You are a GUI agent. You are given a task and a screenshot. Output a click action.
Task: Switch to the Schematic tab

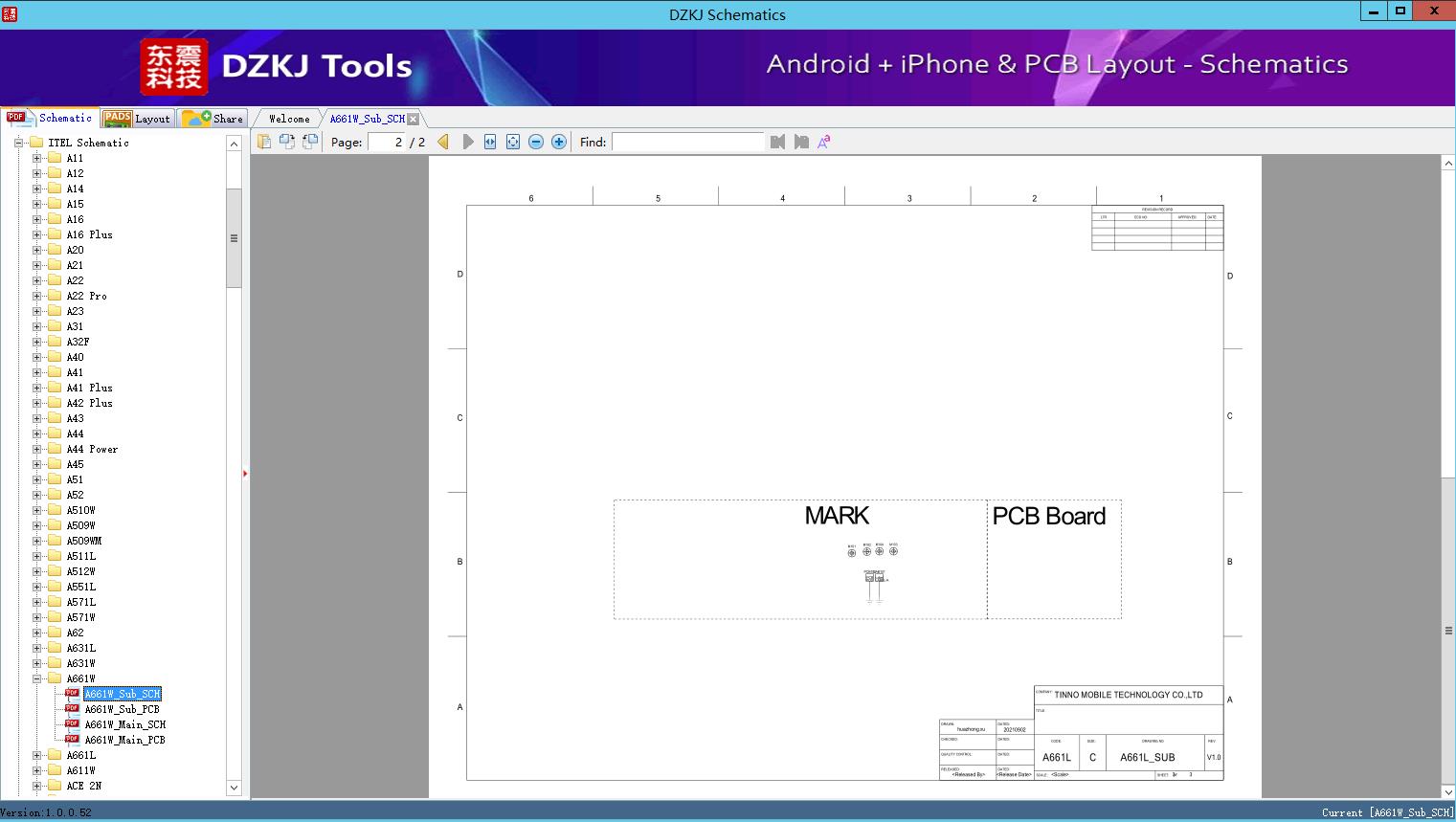click(50, 118)
